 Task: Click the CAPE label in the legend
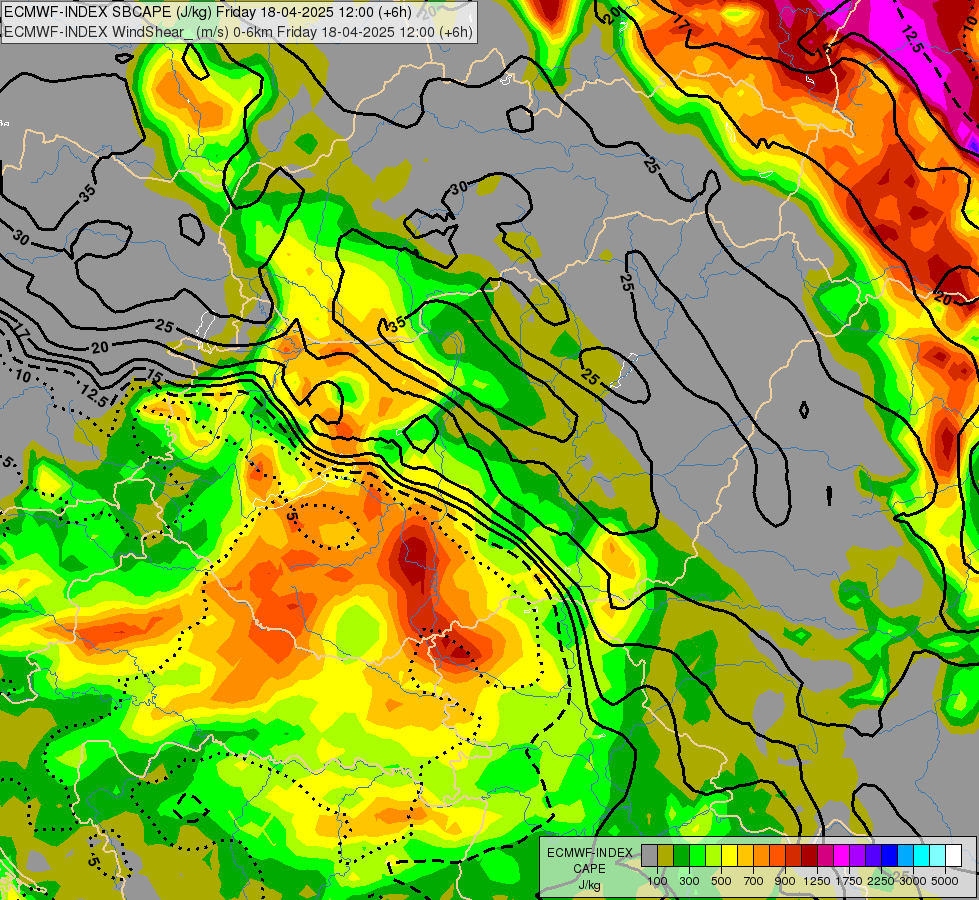pos(589,868)
